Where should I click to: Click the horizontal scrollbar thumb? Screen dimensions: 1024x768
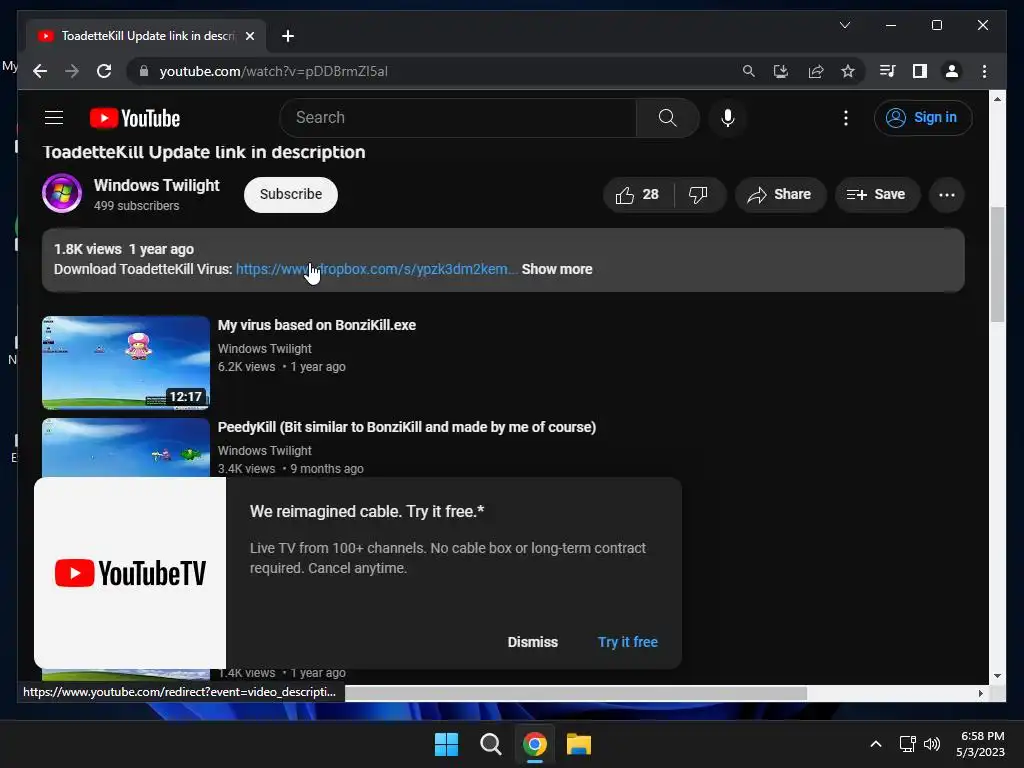pos(576,693)
